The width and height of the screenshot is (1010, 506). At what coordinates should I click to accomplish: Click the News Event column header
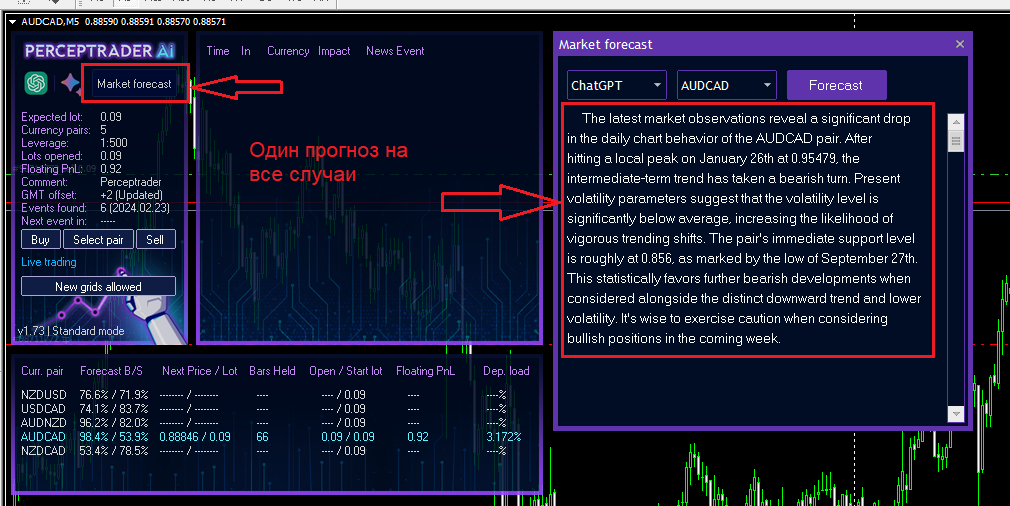(395, 51)
